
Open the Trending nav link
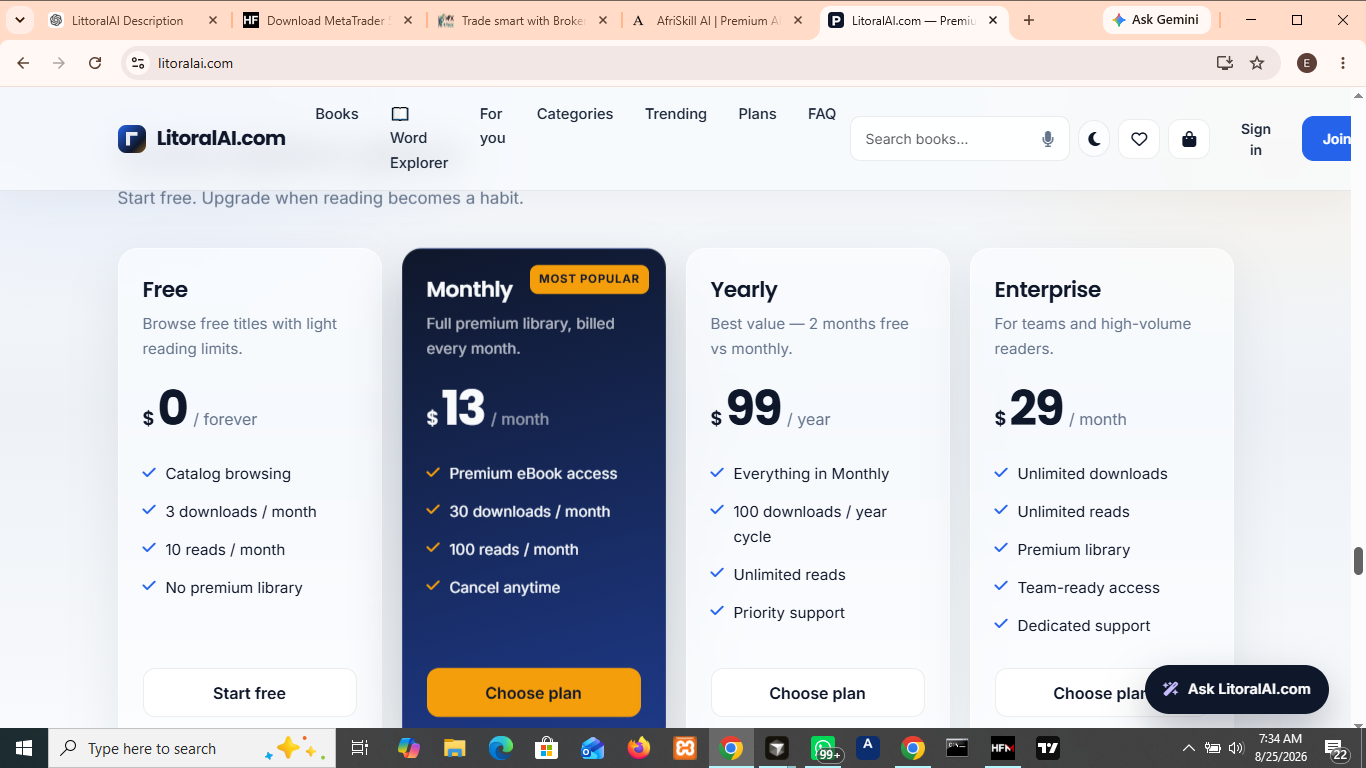(676, 114)
